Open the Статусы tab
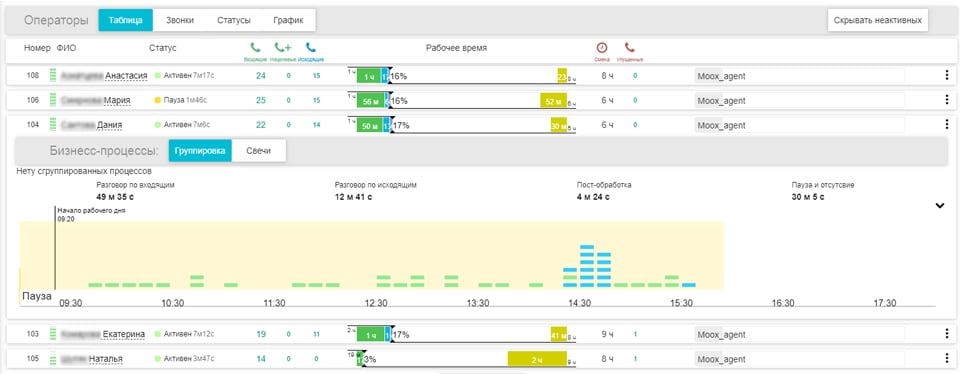Image resolution: width=960 pixels, height=375 pixels. point(234,20)
